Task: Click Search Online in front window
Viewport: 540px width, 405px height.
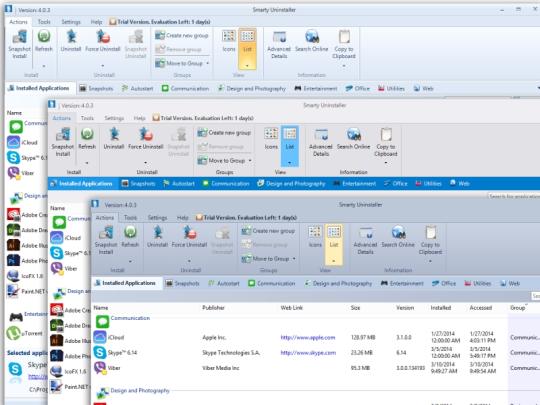Action: tap(398, 237)
